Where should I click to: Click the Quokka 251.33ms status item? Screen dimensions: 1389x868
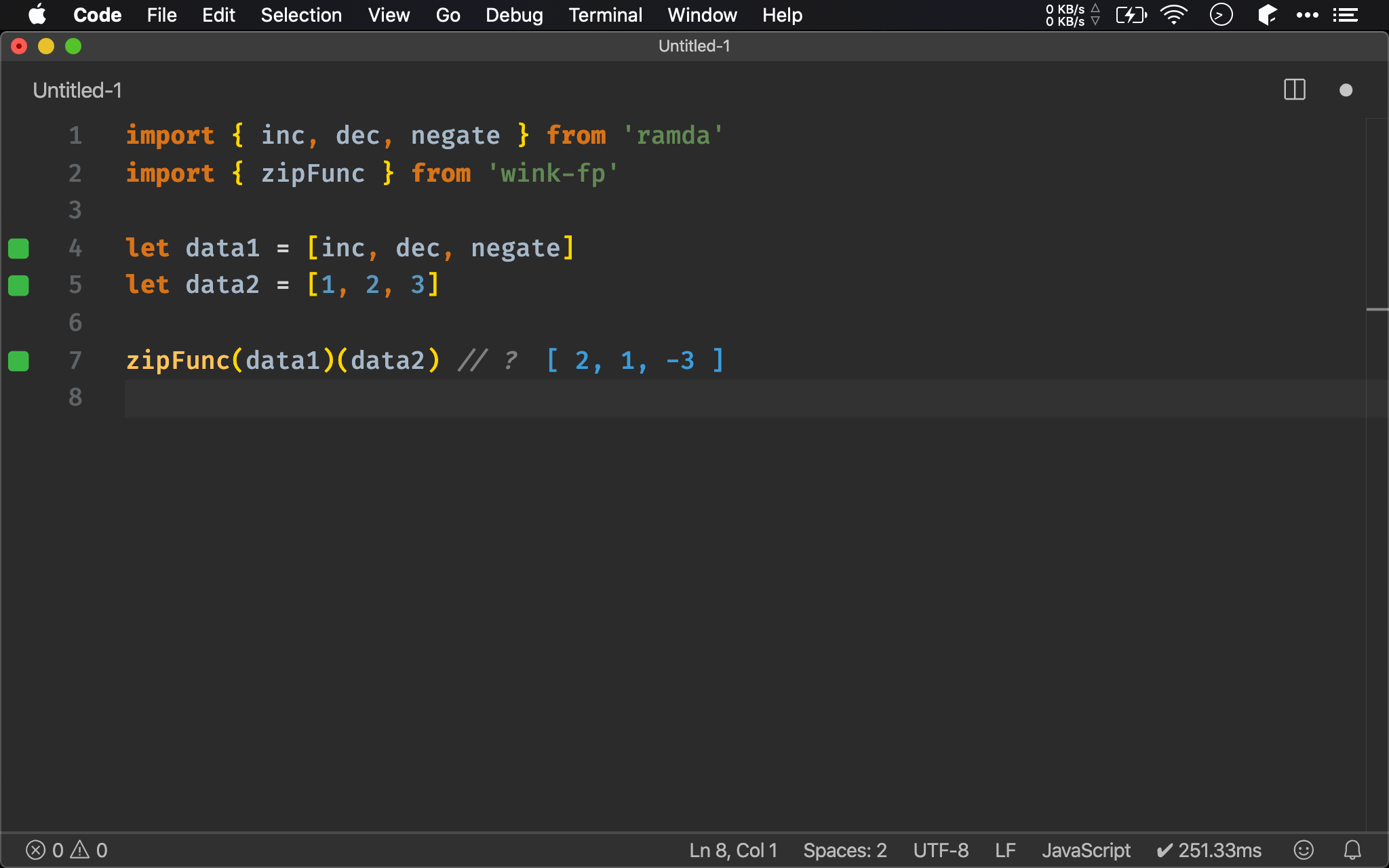point(1209,850)
